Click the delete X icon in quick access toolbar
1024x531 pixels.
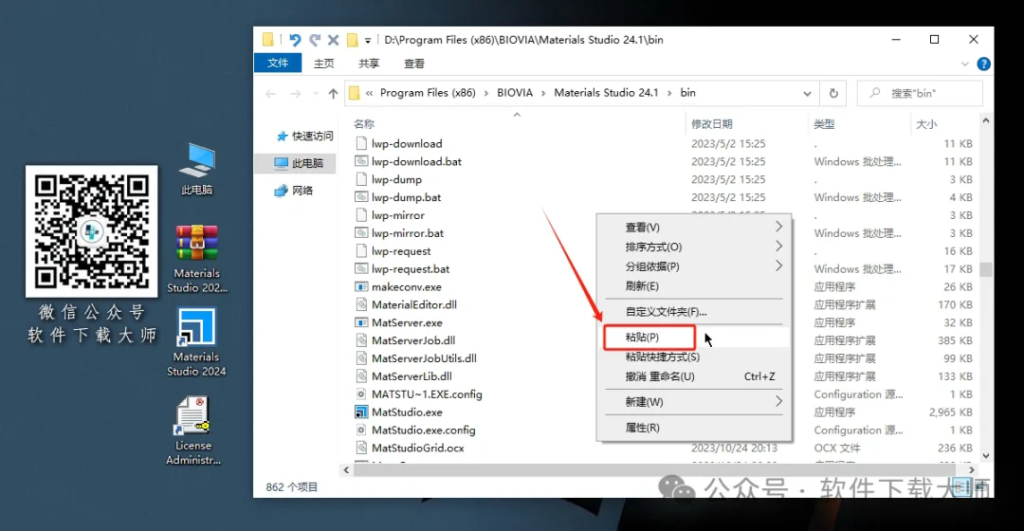[333, 40]
